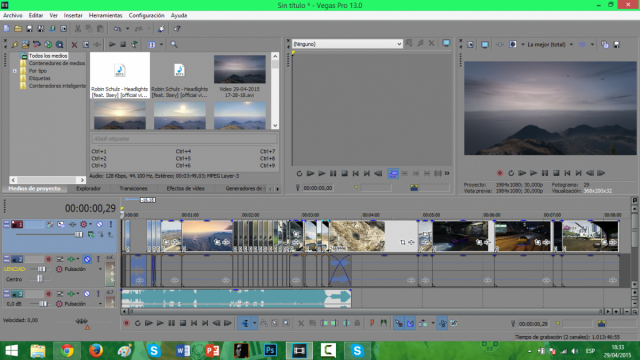The width and height of the screenshot is (640, 360).
Task: Click the New project icon
Action: 7,29
